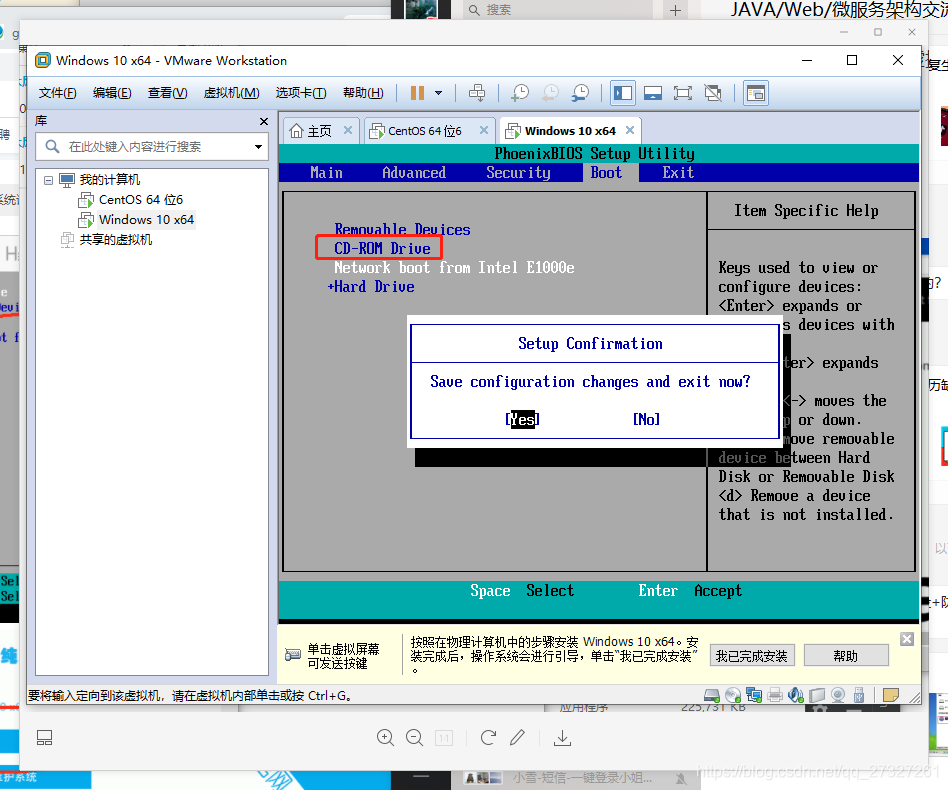Click the hard disk status bar icon
Viewport: 948px width, 790px height.
point(712,695)
